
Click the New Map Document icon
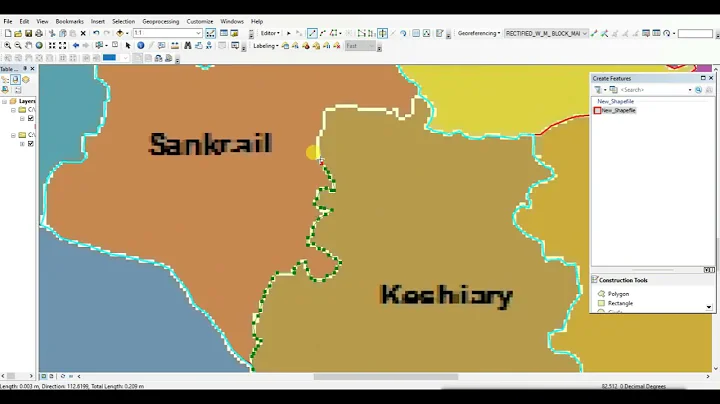pyautogui.click(x=8, y=34)
